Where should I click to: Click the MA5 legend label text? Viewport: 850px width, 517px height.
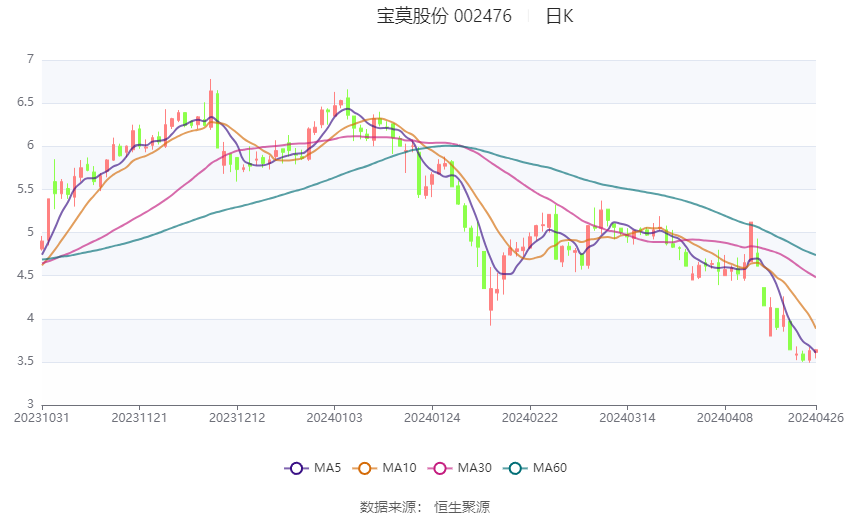coord(327,468)
